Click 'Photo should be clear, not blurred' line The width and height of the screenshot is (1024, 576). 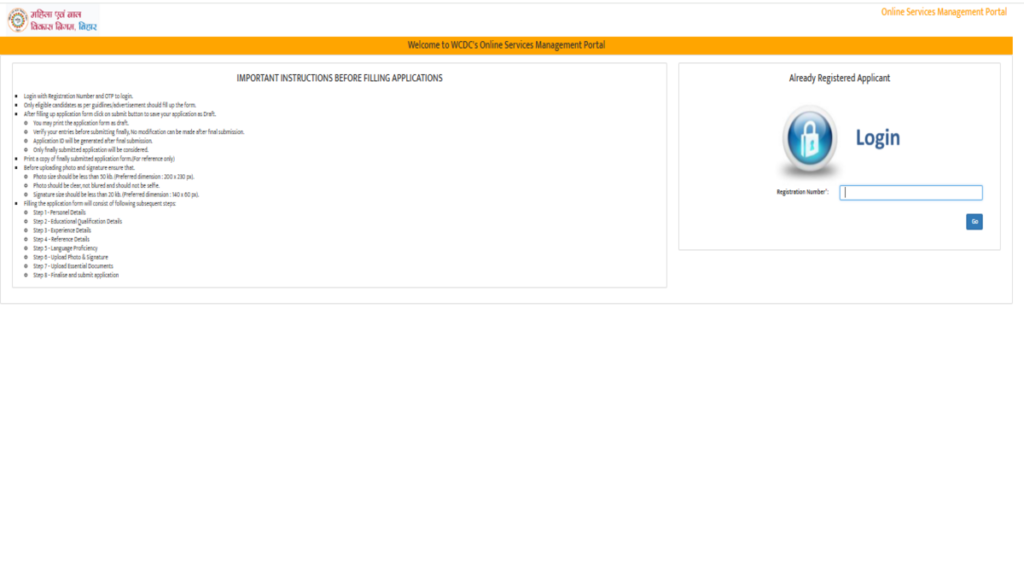[96, 185]
